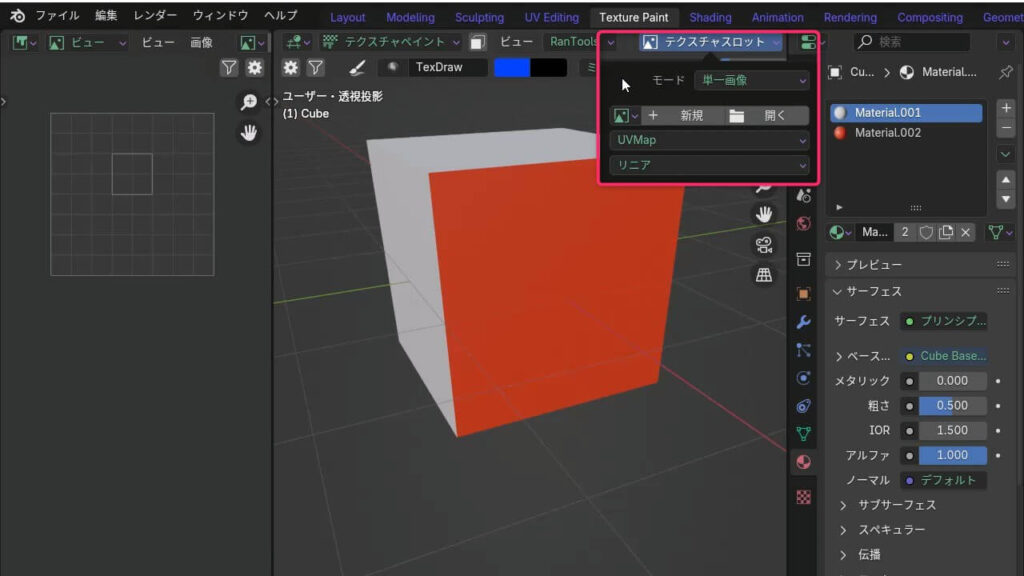Click the プリンシプ... surface shader button

(x=944, y=321)
